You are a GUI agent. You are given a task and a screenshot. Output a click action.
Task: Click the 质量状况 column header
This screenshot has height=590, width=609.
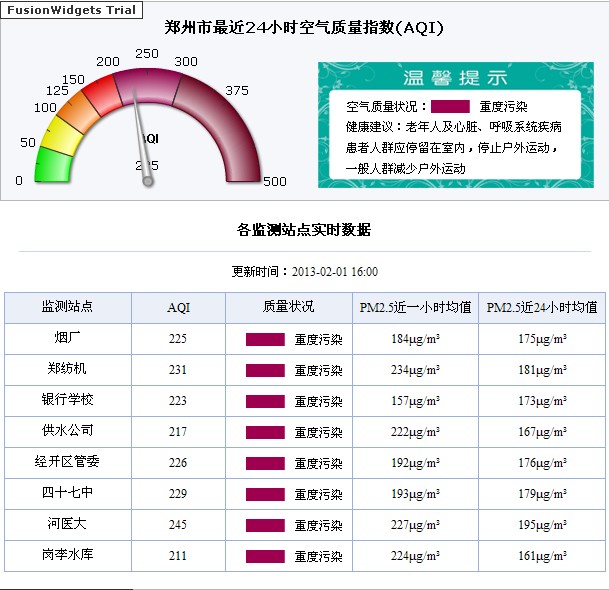click(x=289, y=306)
